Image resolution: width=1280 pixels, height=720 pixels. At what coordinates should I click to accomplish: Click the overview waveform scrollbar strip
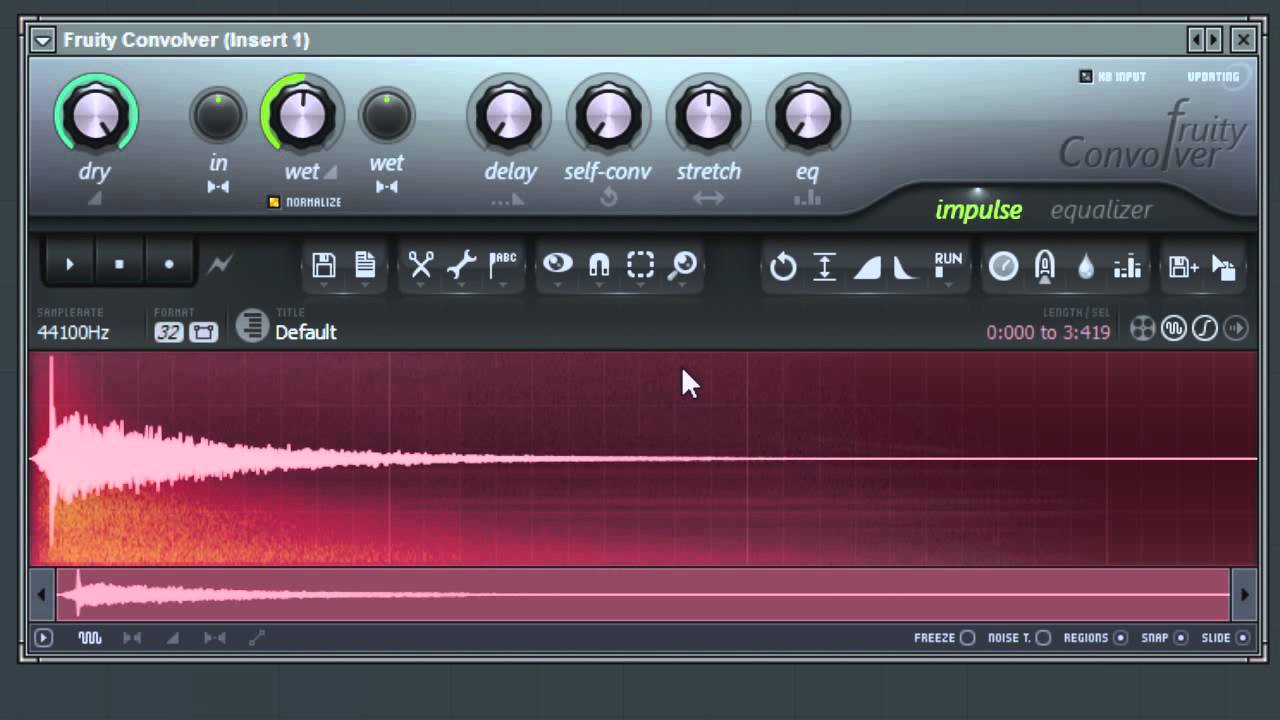(x=642, y=595)
